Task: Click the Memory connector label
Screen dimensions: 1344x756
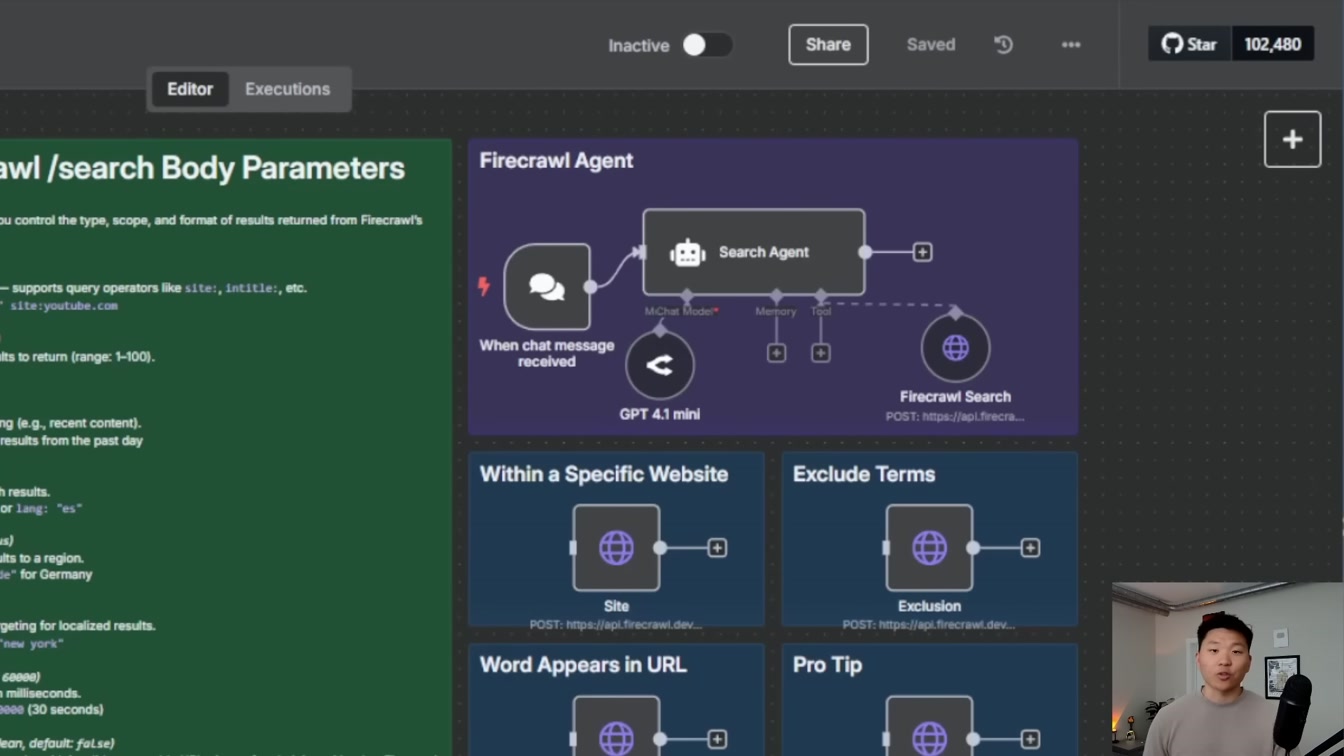Action: [776, 312]
